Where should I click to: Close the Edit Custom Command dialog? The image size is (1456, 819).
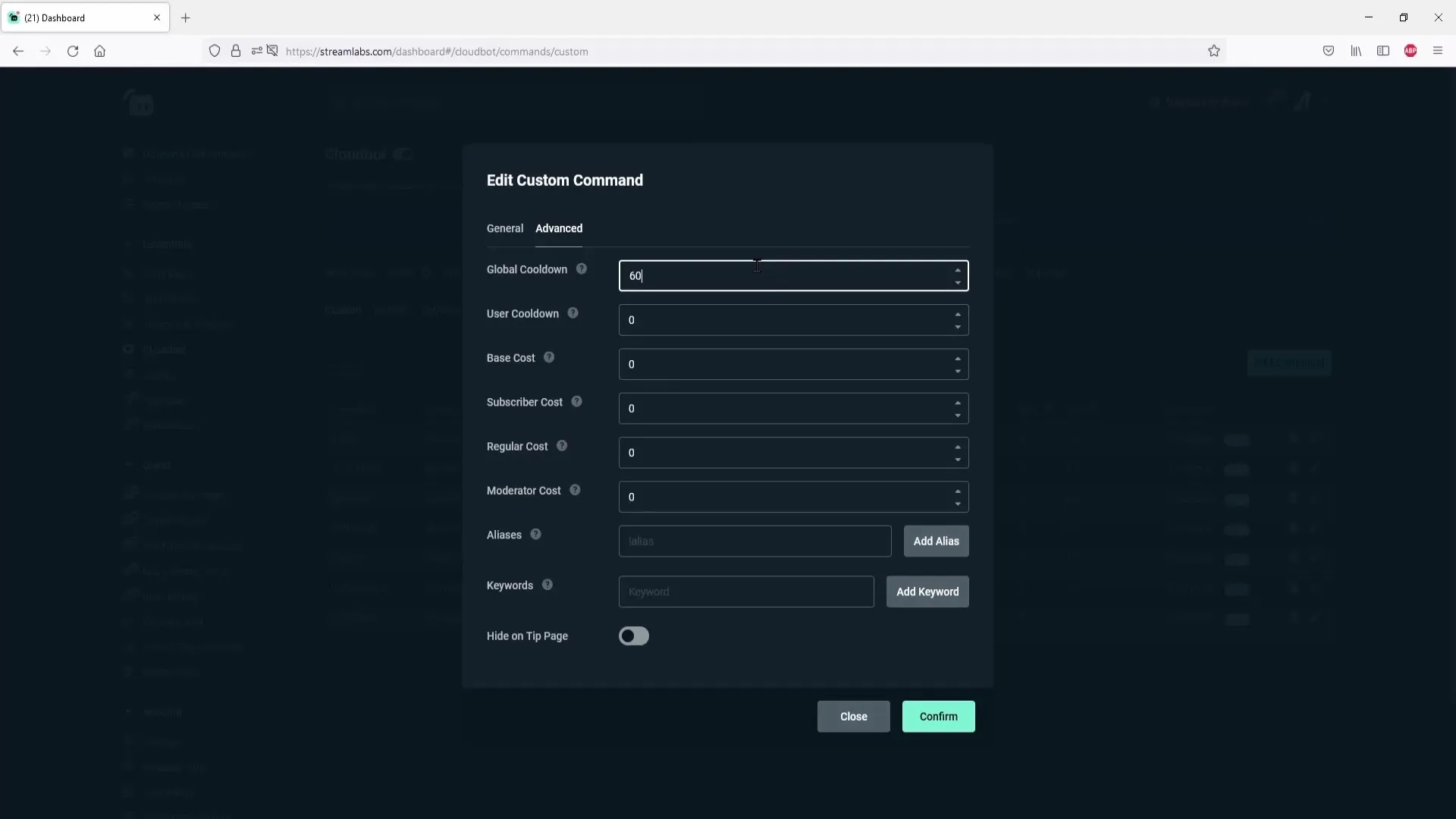(853, 716)
